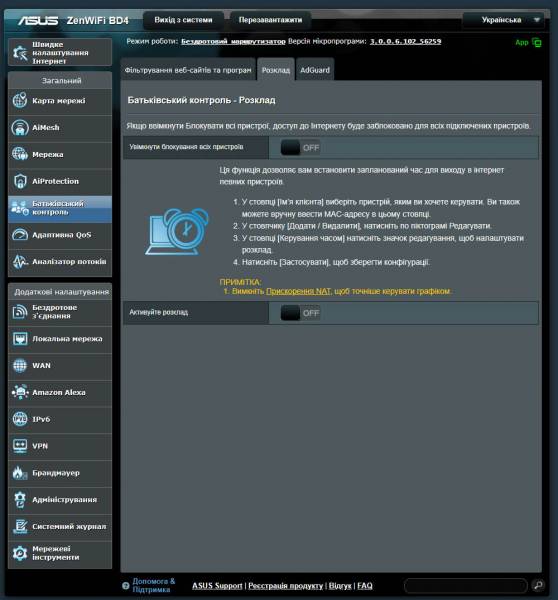Viewport: 558px width, 600px height.
Task: Open the ASUS Support link
Action: [x=217, y=585]
